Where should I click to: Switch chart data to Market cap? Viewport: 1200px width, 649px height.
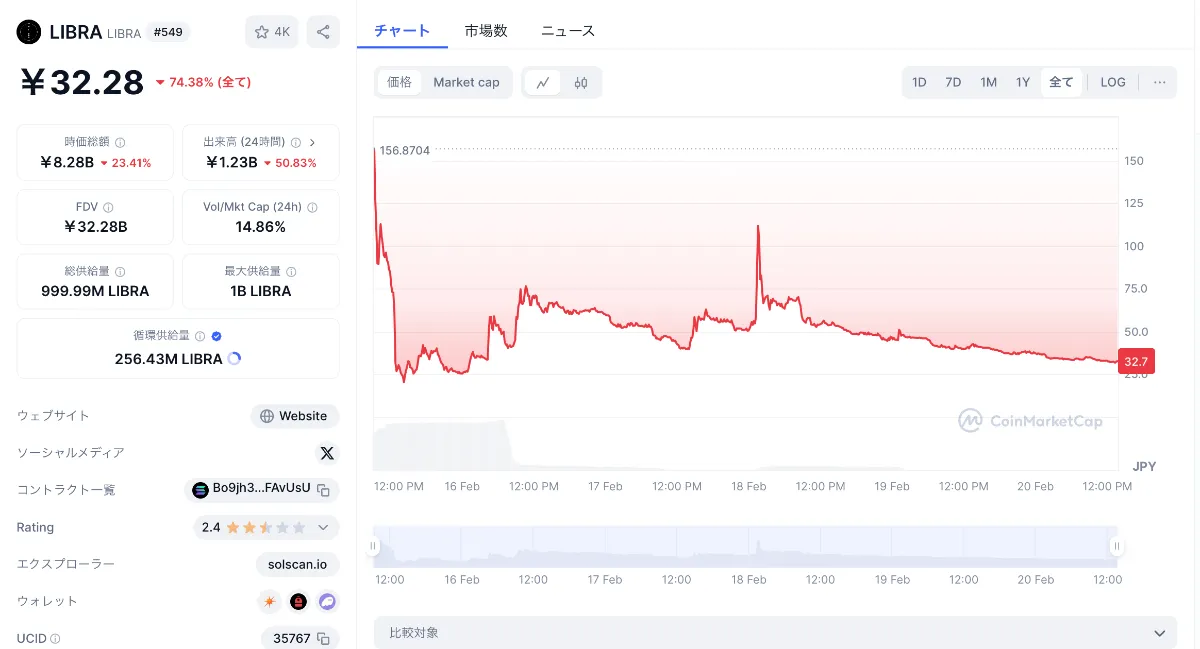466,82
